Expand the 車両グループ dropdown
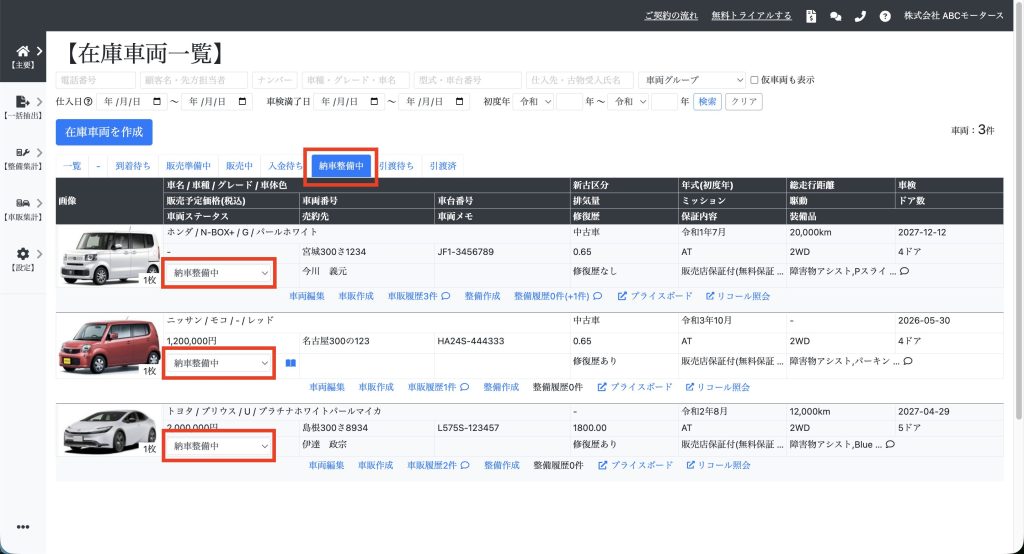 [692, 80]
